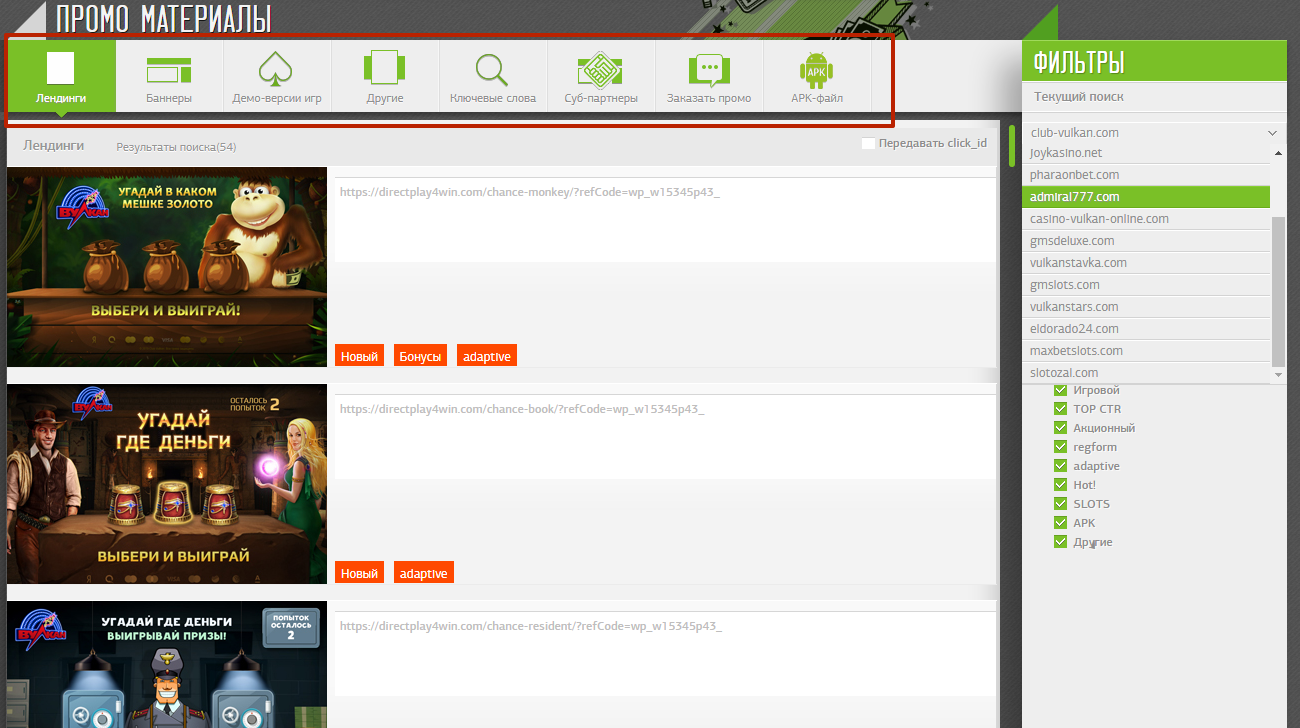Toggle the TOP CTR filter checkbox
The height and width of the screenshot is (728, 1300).
pos(1061,409)
